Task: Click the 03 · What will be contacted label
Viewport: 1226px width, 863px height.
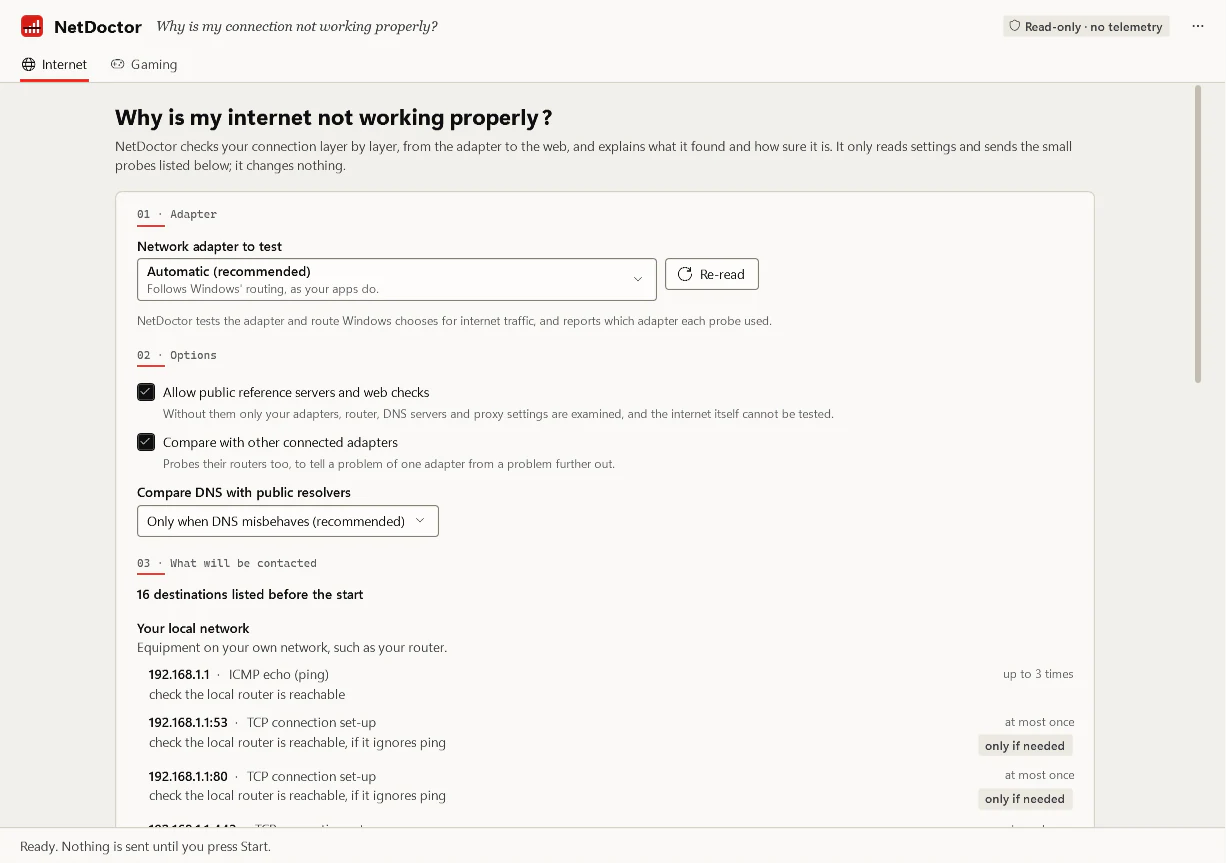Action: pyautogui.click(x=227, y=563)
